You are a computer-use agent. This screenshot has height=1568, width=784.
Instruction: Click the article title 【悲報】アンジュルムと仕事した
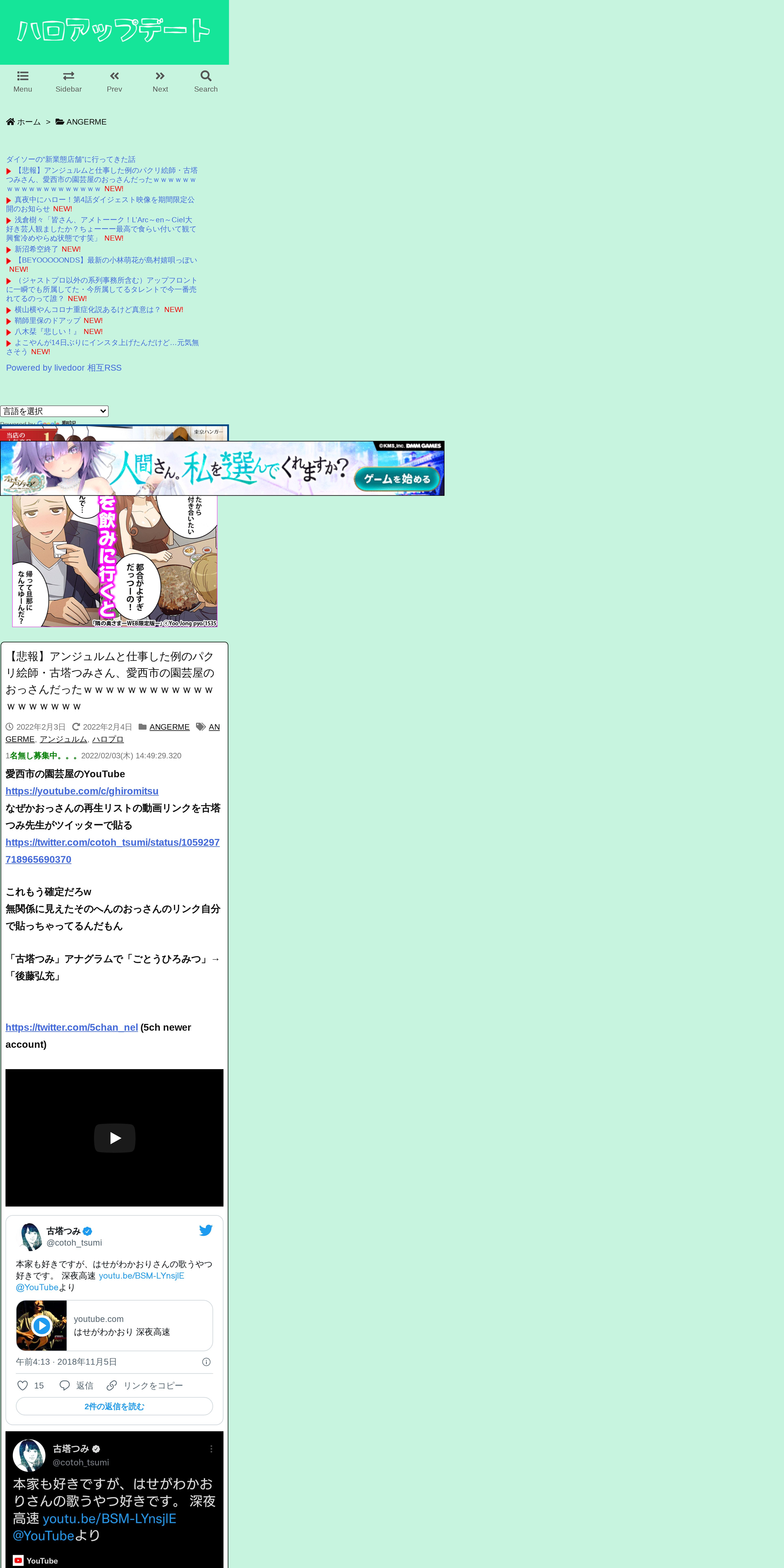point(110,681)
